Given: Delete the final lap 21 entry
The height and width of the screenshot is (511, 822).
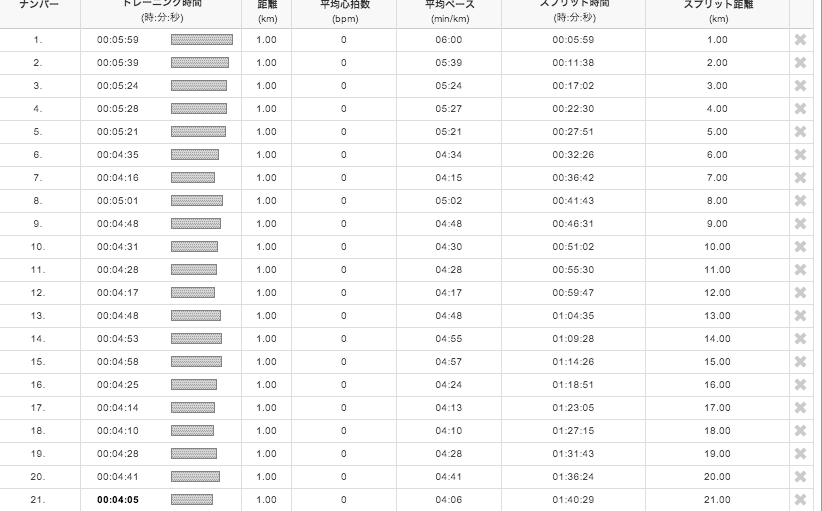Looking at the screenshot, I should pos(800,500).
